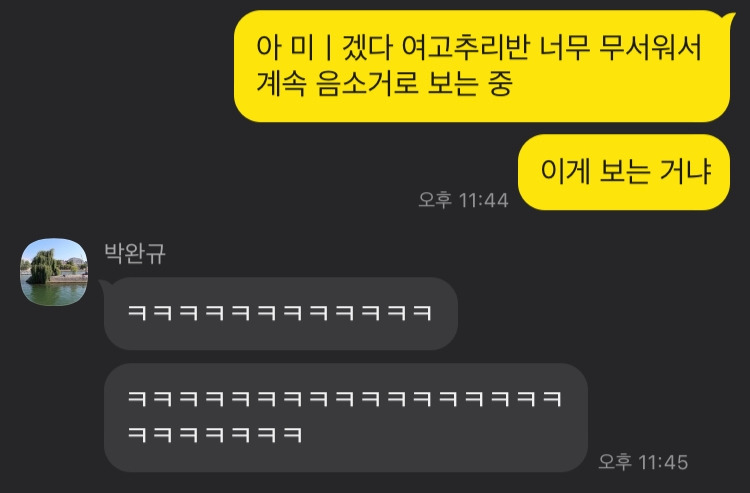Image resolution: width=750 pixels, height=493 pixels.
Task: Click the word 음소거로 in the first message
Action: (367, 83)
